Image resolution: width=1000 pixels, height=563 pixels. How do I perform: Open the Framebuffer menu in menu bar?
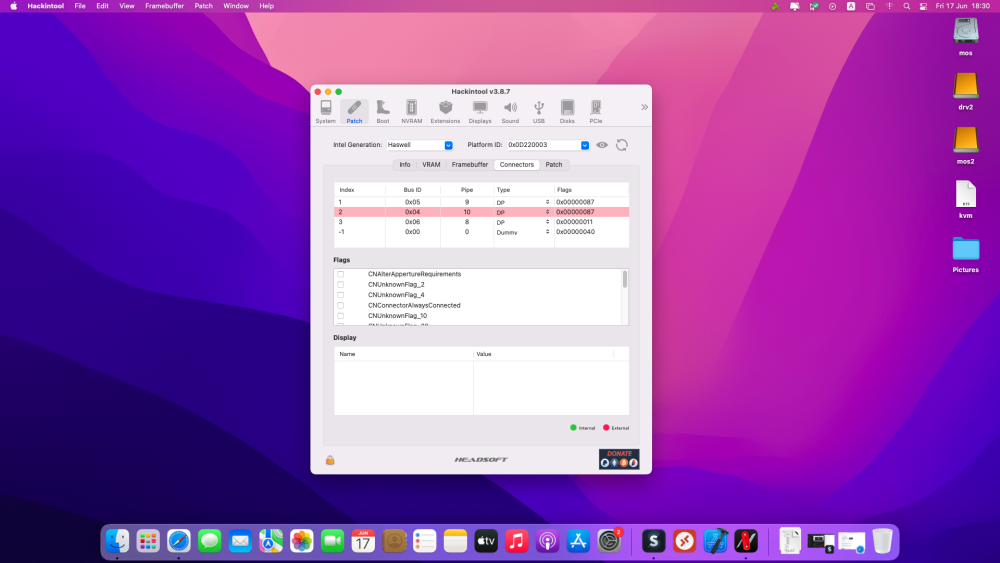coord(165,6)
